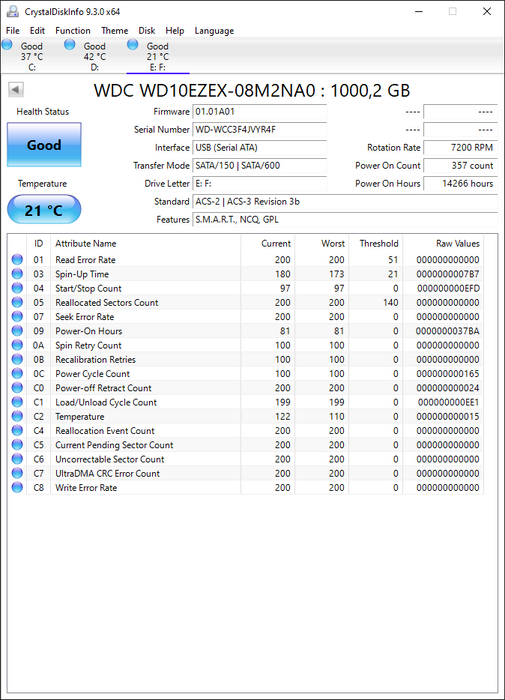Click status orb of Reallocated Sectors Count row
Screen dimensions: 505x700
coord(17,302)
